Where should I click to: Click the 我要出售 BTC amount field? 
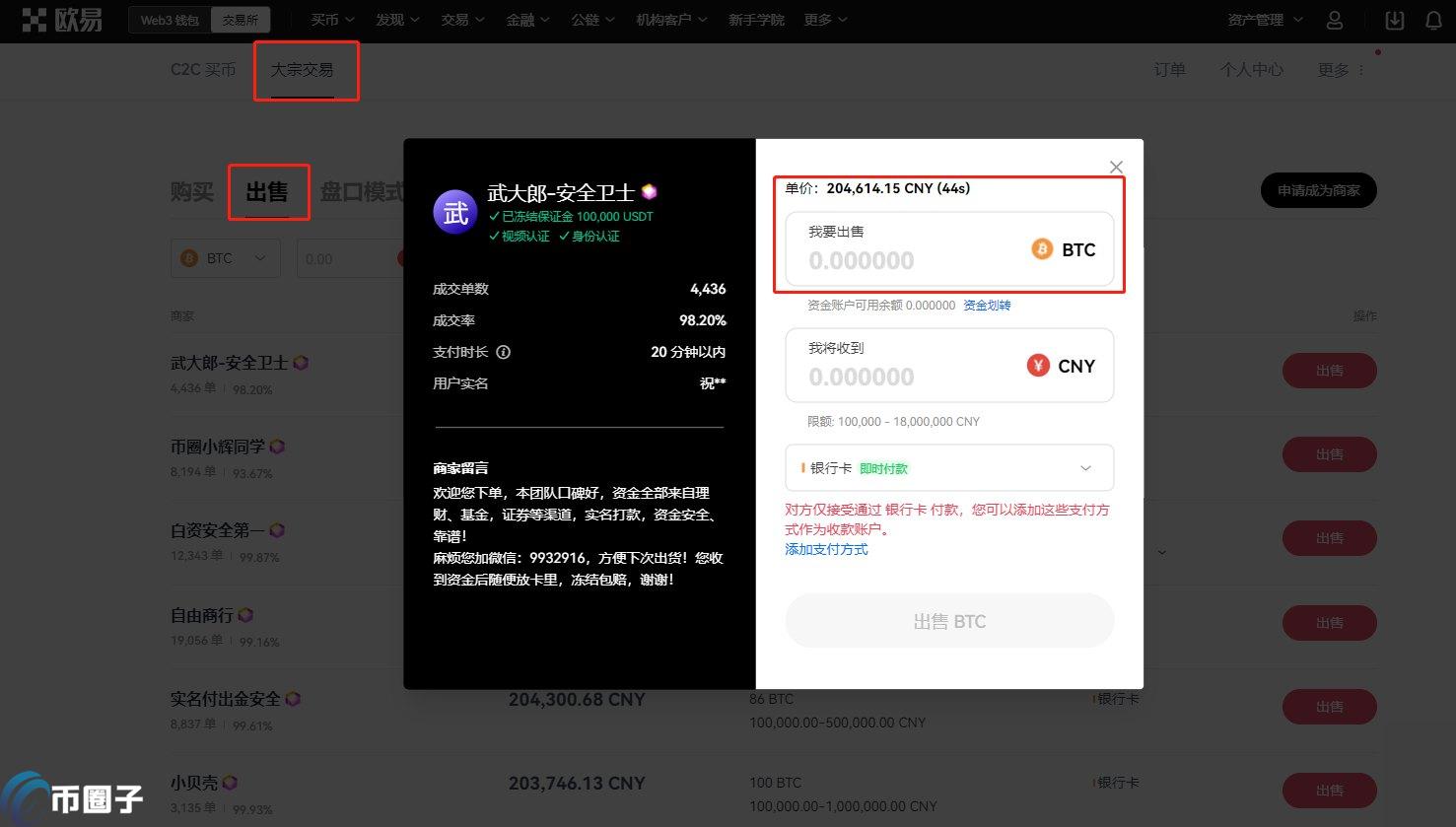click(949, 249)
